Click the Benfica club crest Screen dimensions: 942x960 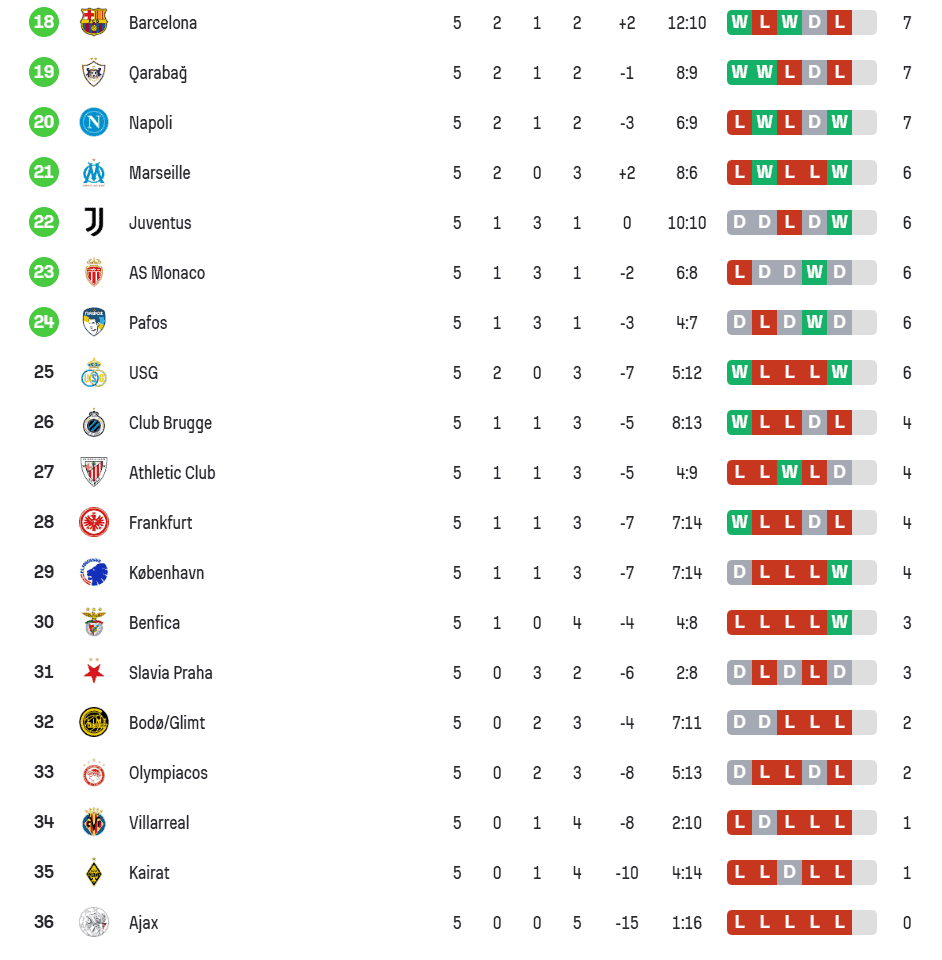94,622
